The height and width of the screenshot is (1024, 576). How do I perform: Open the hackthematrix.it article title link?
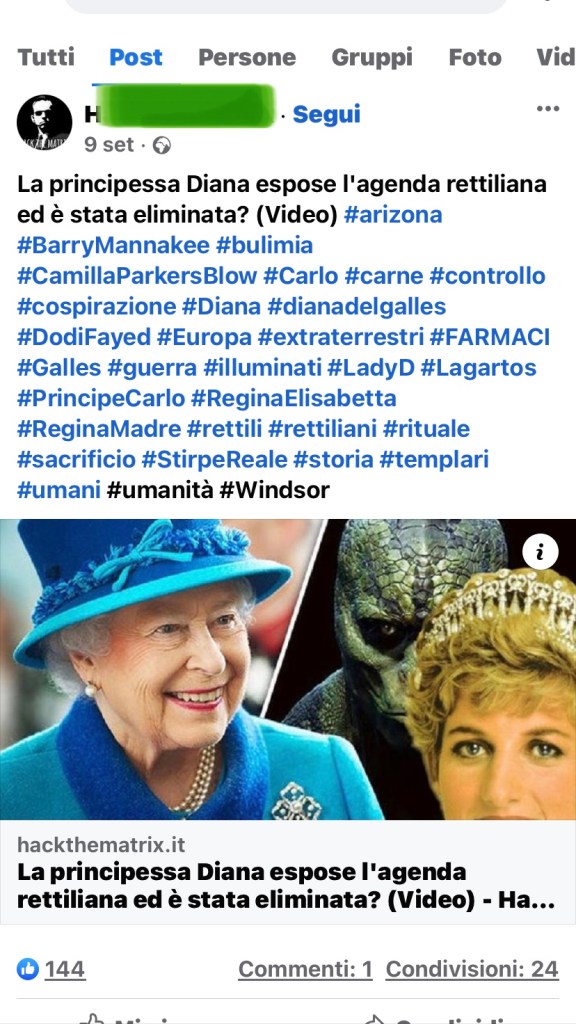pyautogui.click(x=286, y=886)
